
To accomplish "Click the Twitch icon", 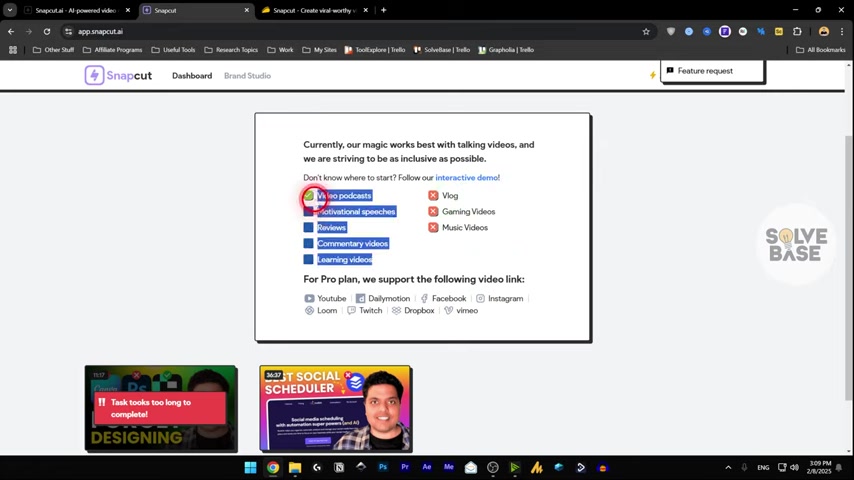I will click(x=351, y=311).
